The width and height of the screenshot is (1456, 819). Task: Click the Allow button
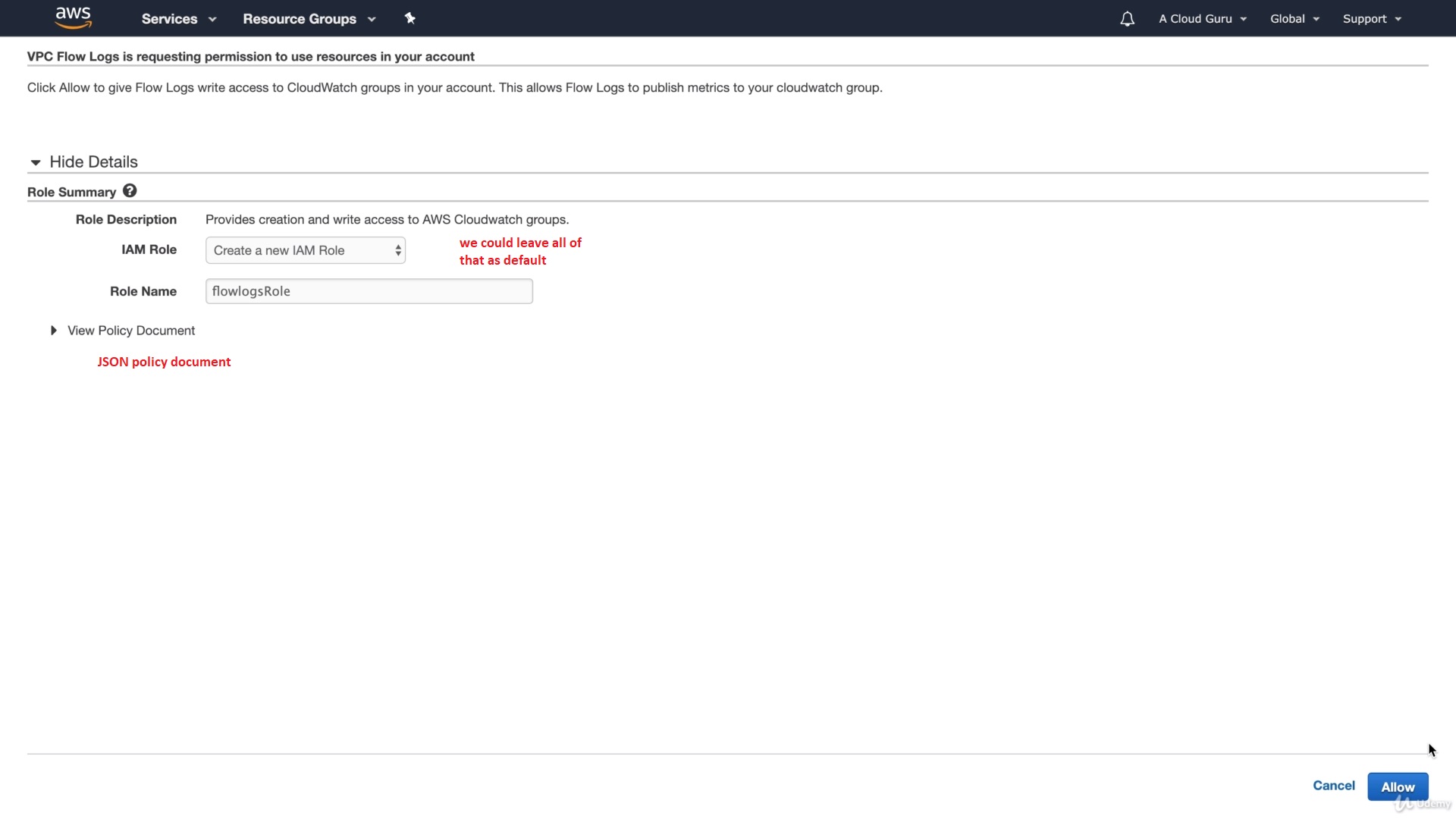tap(1397, 786)
